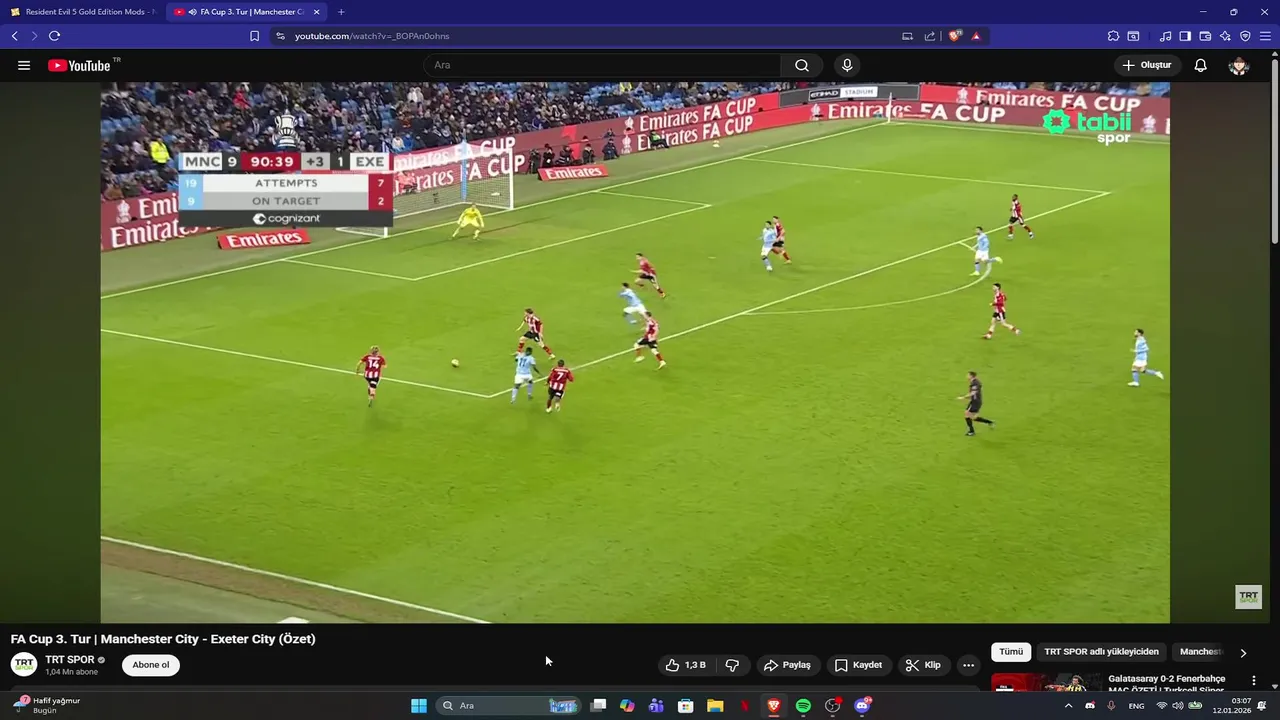Expand hidden system tray icons chevron

pos(1068,706)
